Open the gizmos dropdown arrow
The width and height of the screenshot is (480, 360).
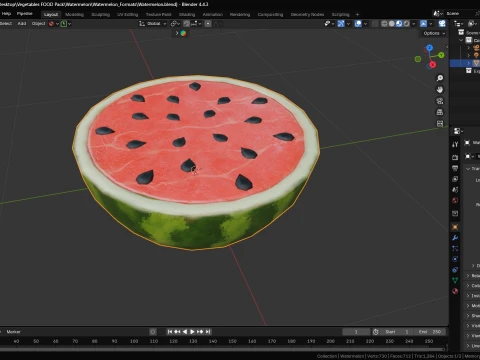click(348, 24)
